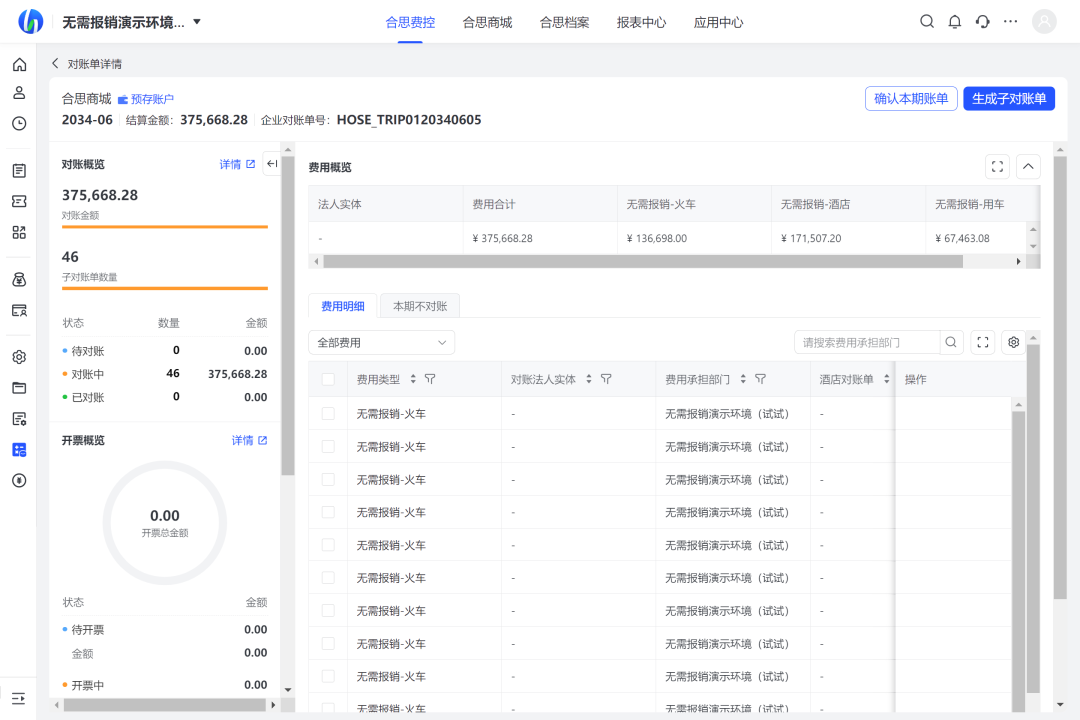
Task: Click the 合思 logo at top left
Action: pyautogui.click(x=30, y=21)
